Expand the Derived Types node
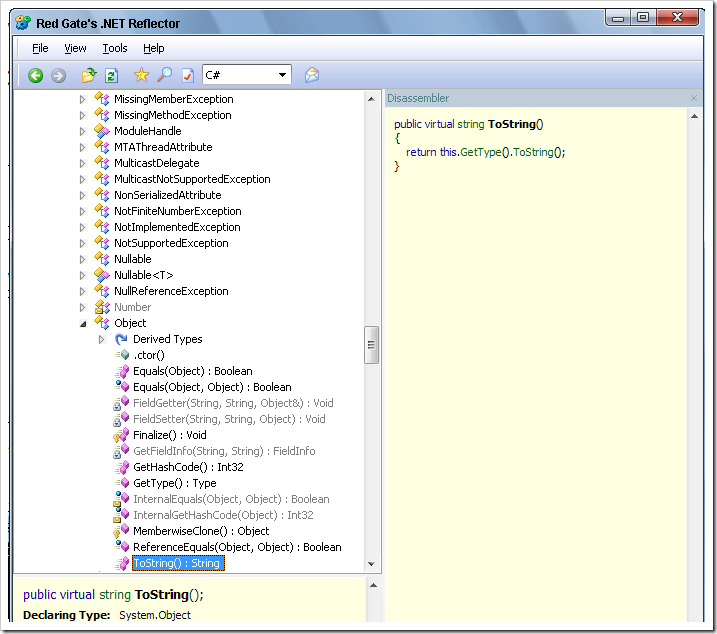The image size is (717, 634). [102, 339]
